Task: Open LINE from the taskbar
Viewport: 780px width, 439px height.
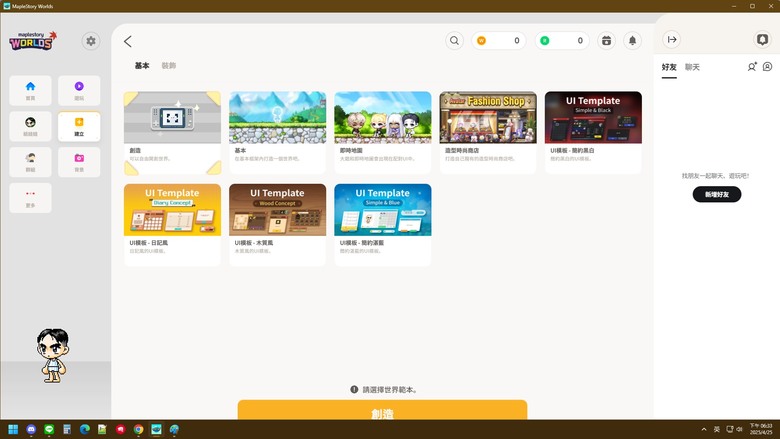Action: click(x=49, y=430)
